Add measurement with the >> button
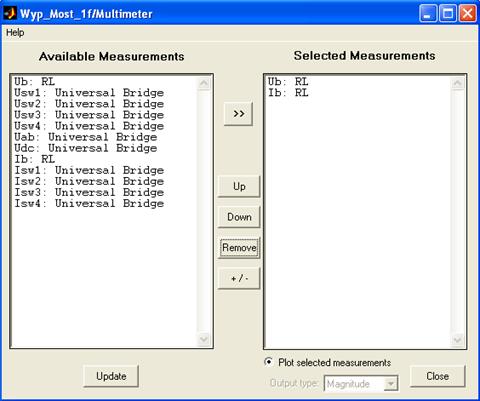 pos(238,114)
